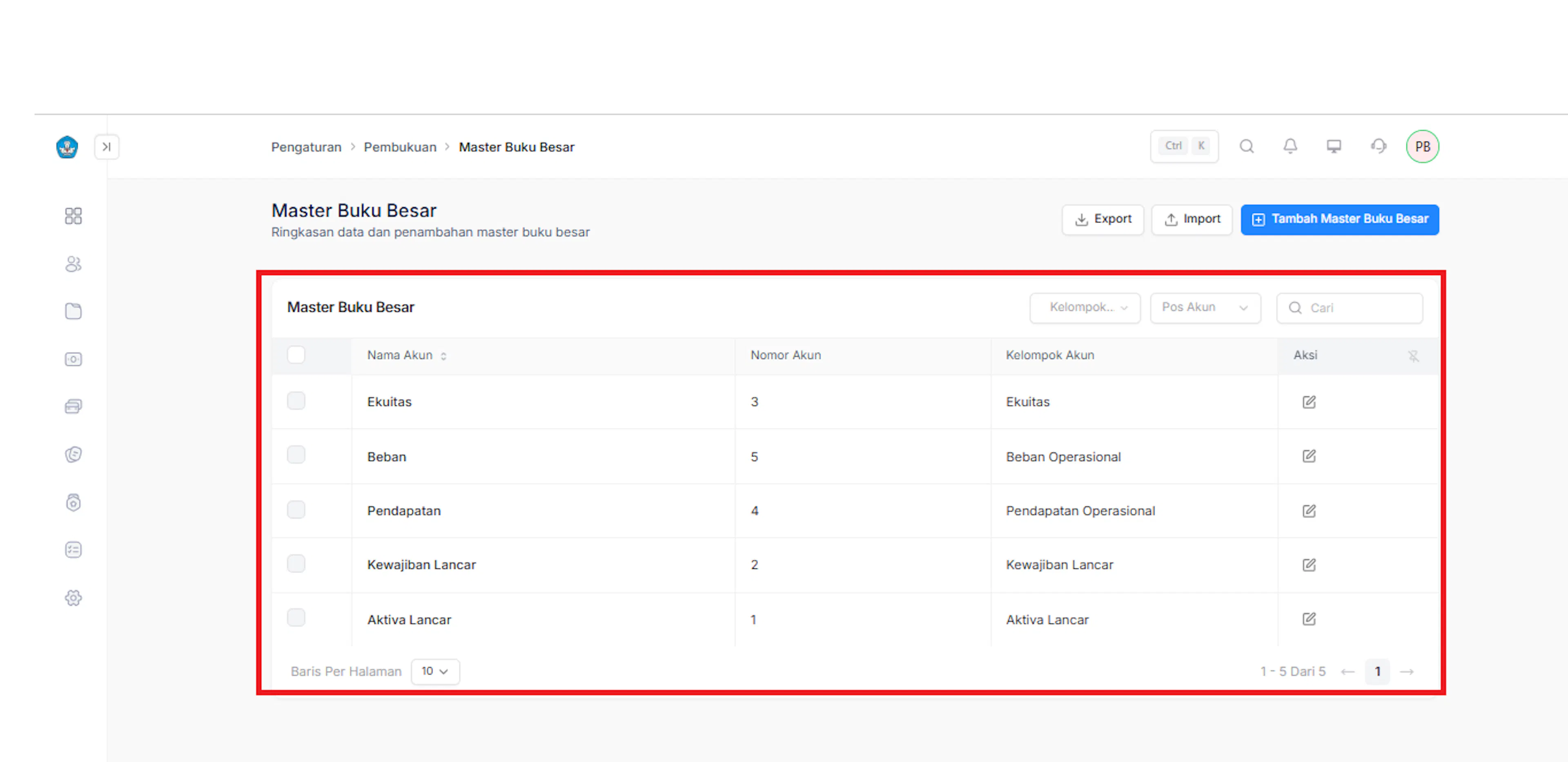Click the Cari search field
The height and width of the screenshot is (762, 1568).
click(x=1350, y=308)
